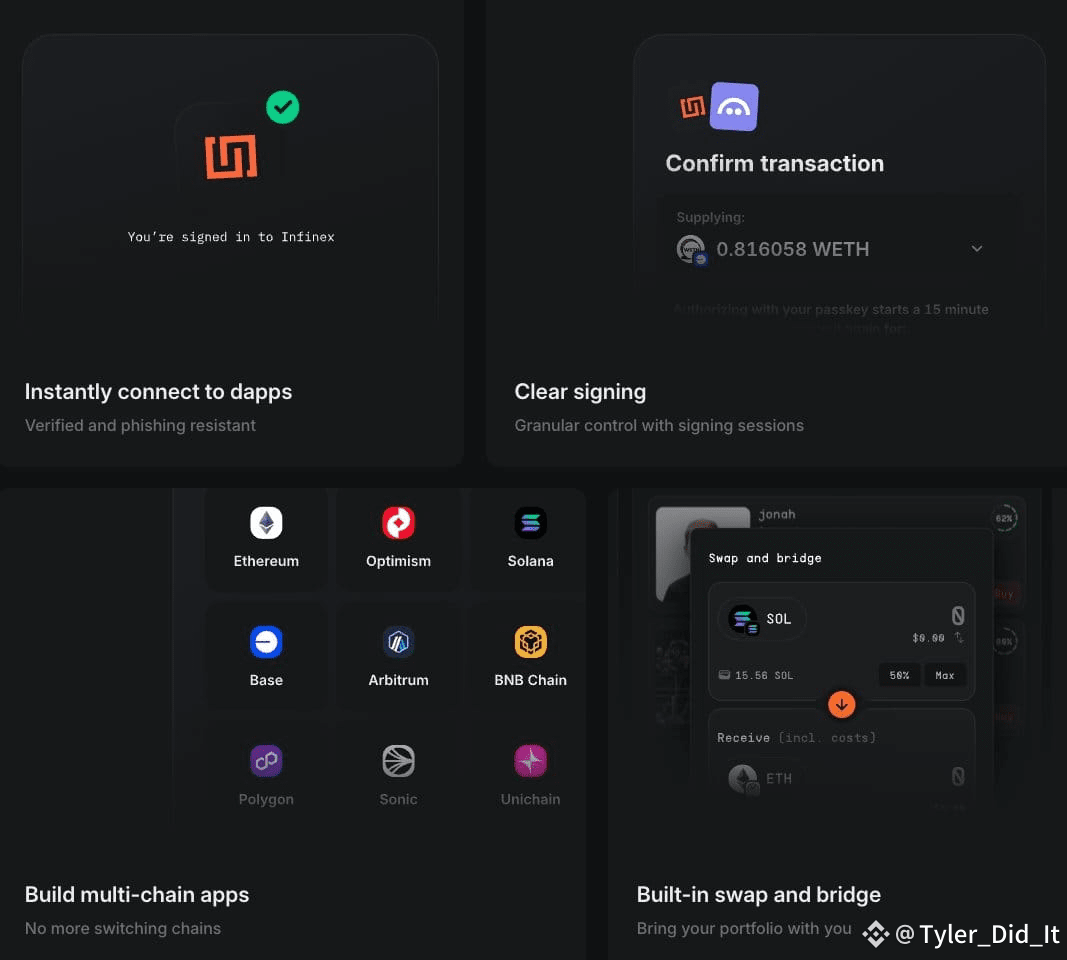
Task: Click the 'Build multi-chain apps' heading
Action: click(137, 895)
